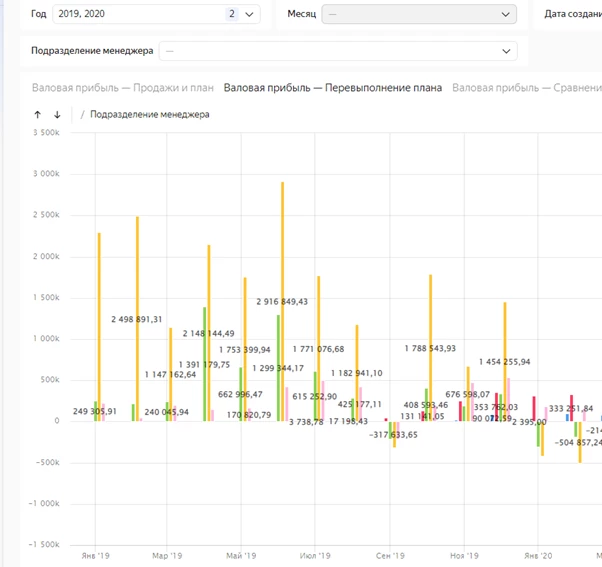
Task: Click x-axis label Мар '19
Action: (167, 556)
